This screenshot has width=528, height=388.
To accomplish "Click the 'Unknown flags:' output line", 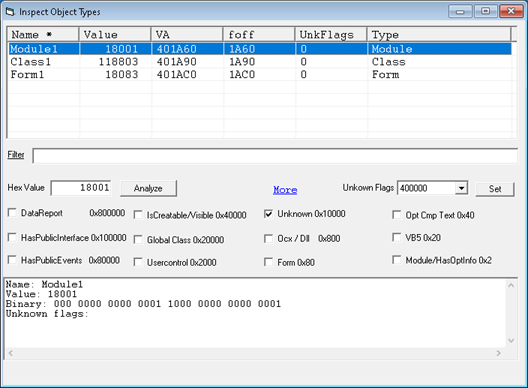I will 47,314.
